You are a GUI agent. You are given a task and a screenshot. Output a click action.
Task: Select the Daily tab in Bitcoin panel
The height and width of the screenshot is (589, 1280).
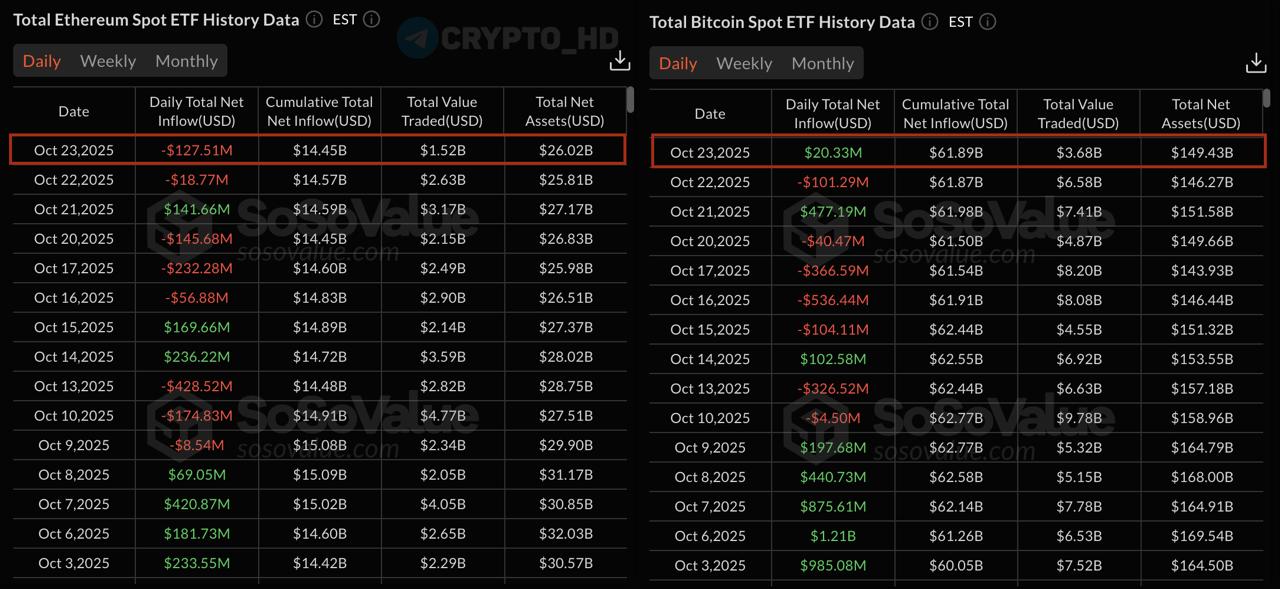pyautogui.click(x=678, y=63)
